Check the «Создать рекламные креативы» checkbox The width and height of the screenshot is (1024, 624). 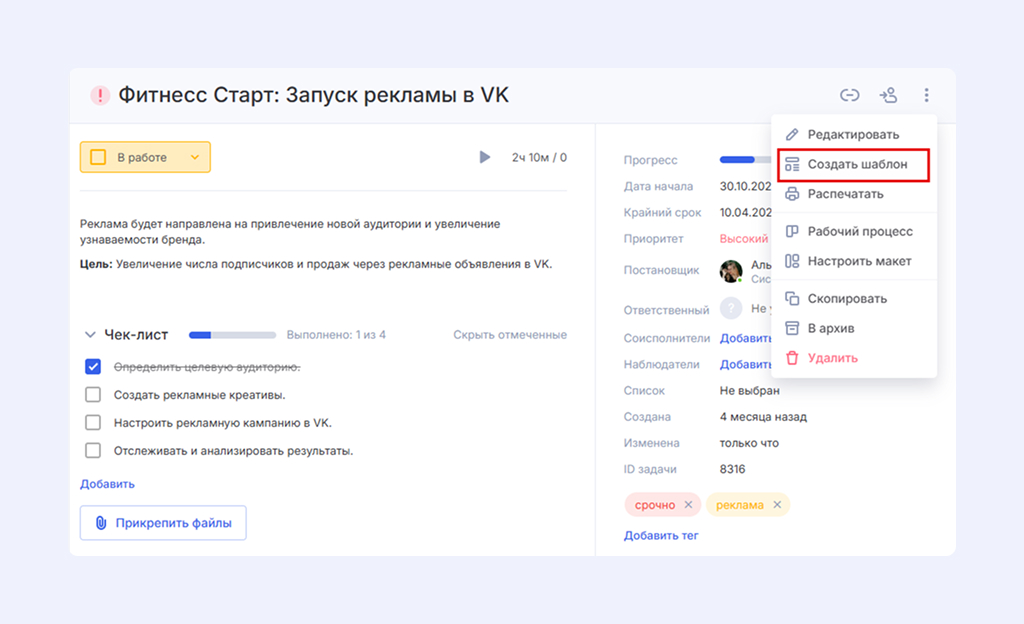(x=93, y=395)
